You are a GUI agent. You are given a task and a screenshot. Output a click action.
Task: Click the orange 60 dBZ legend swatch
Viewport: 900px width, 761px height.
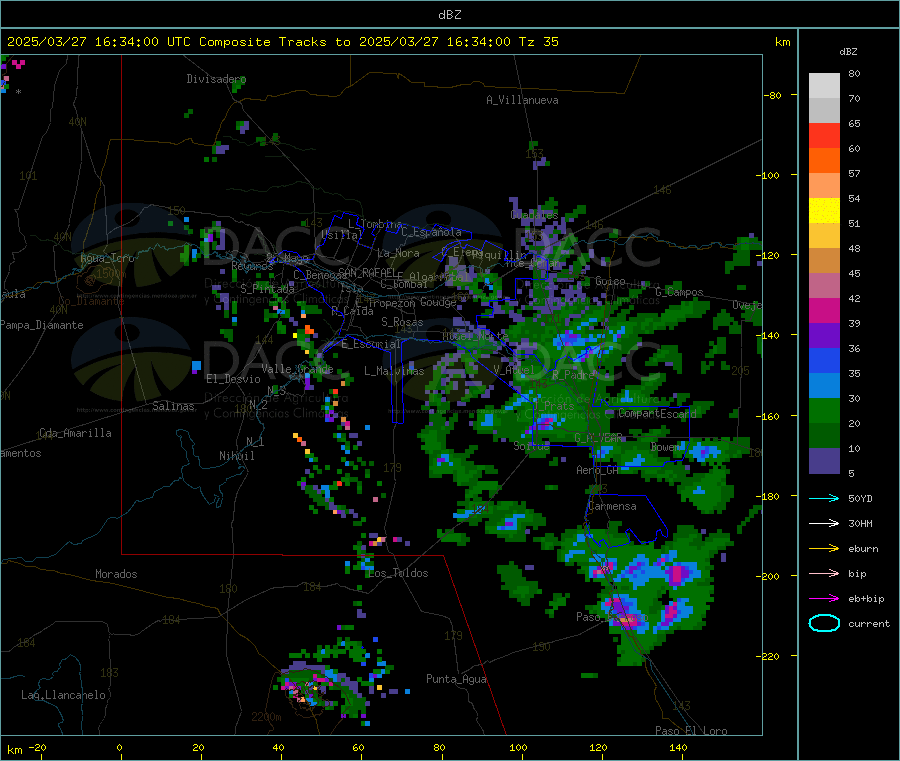point(824,160)
